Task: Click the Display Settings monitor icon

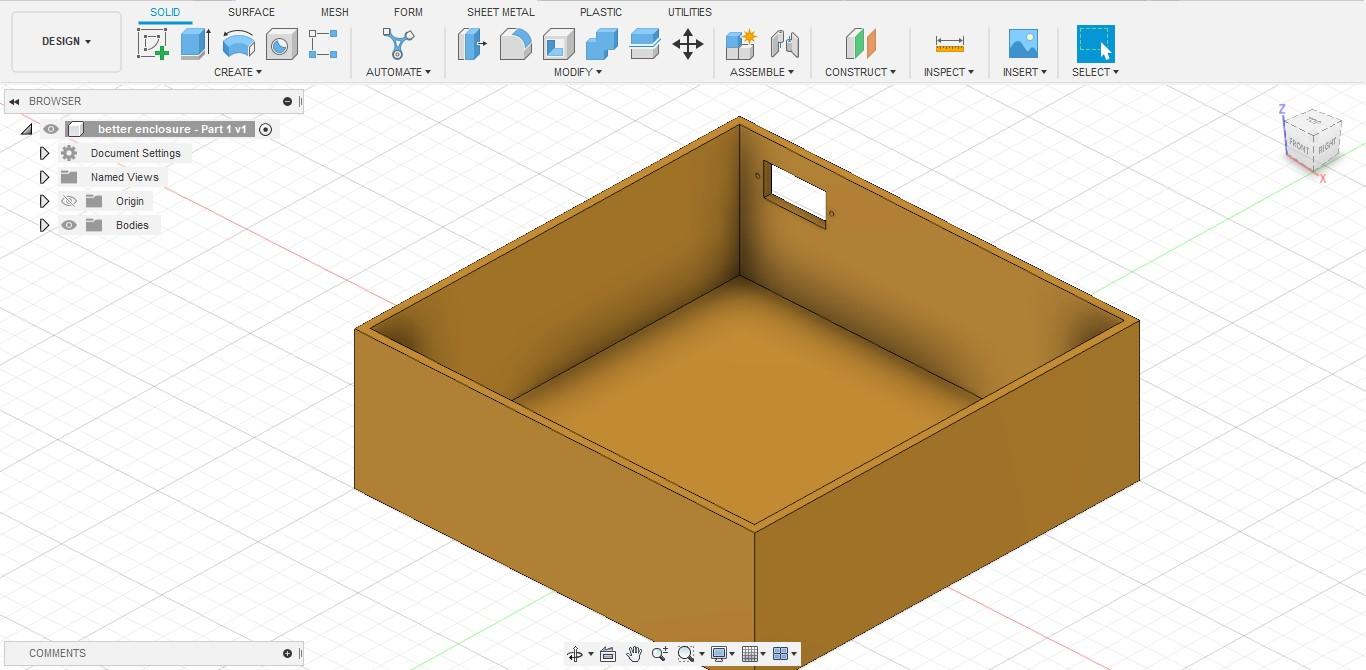Action: tap(718, 654)
